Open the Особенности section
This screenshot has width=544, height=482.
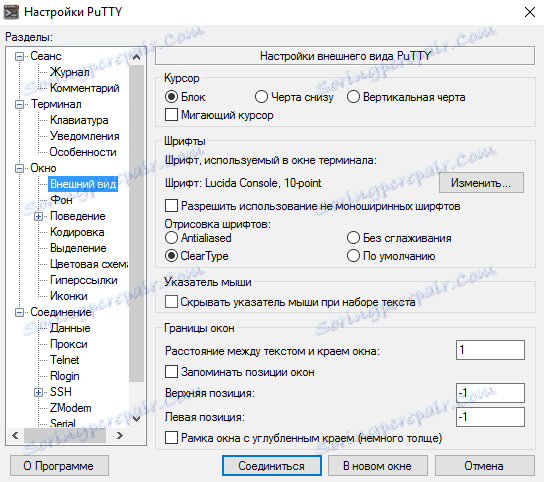pos(83,152)
